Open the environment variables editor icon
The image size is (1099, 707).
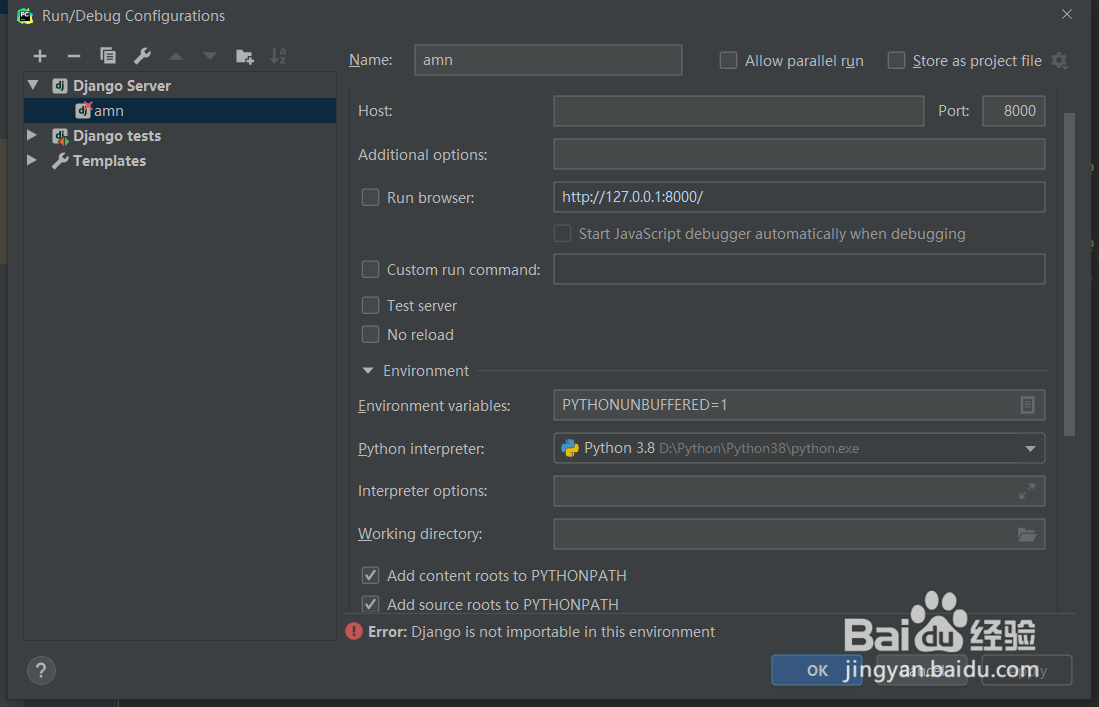pyautogui.click(x=1027, y=405)
